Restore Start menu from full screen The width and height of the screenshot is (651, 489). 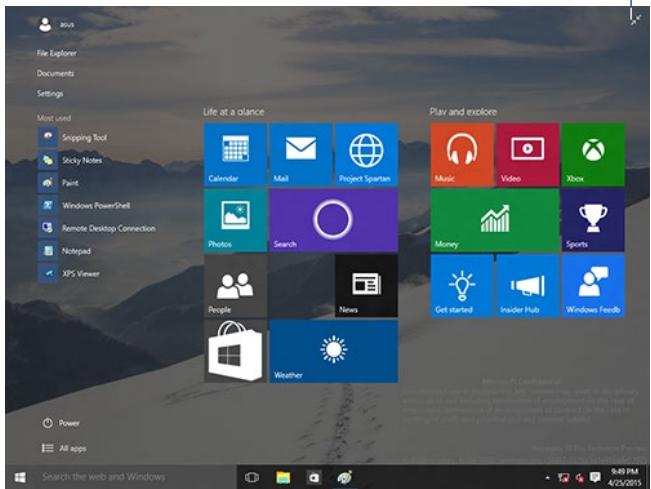635,19
